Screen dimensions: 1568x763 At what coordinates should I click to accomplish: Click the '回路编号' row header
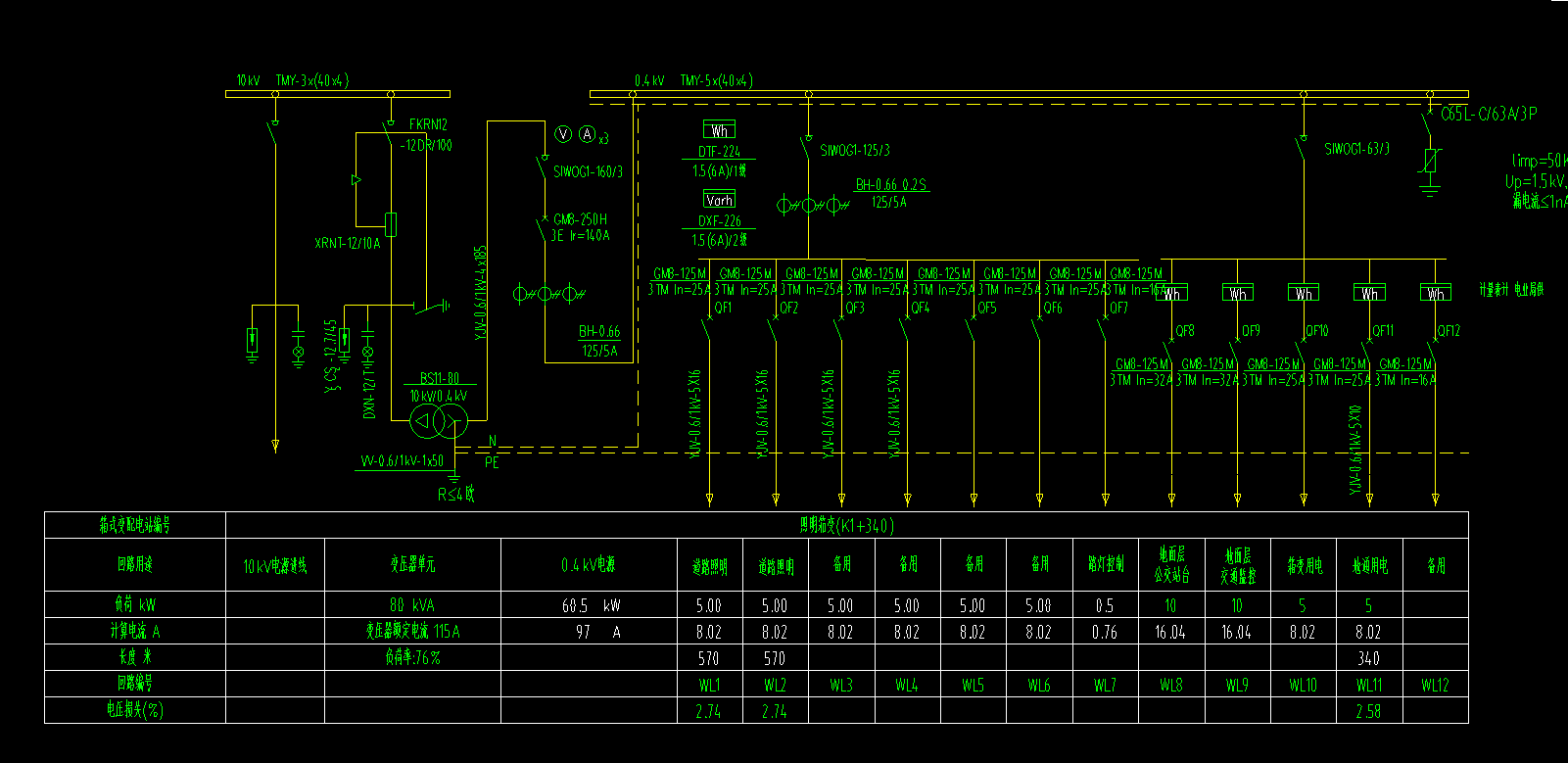click(135, 684)
